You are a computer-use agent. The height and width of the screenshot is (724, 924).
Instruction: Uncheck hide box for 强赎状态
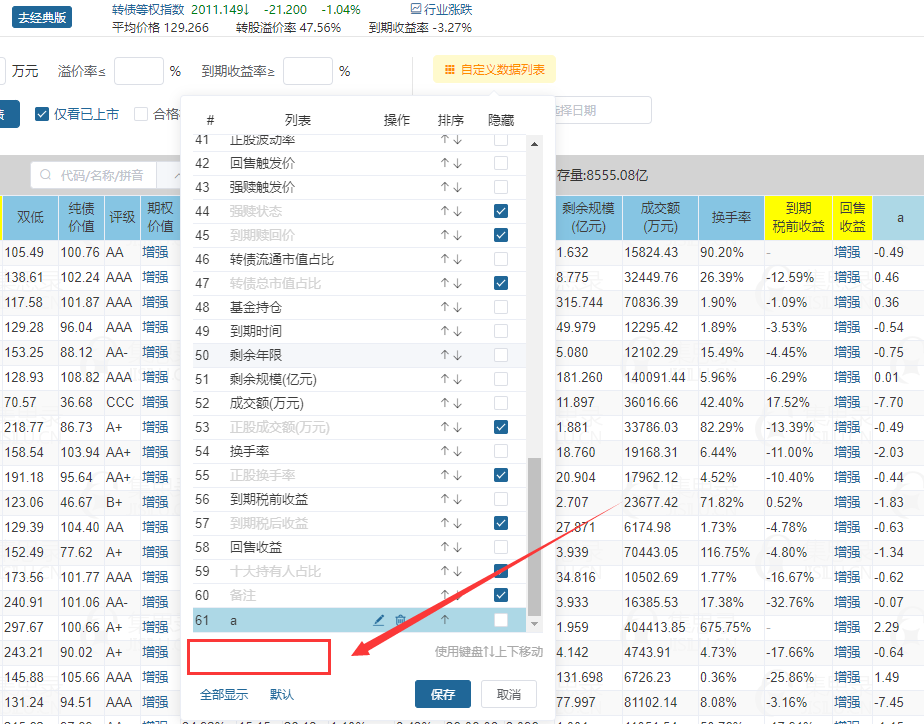501,211
